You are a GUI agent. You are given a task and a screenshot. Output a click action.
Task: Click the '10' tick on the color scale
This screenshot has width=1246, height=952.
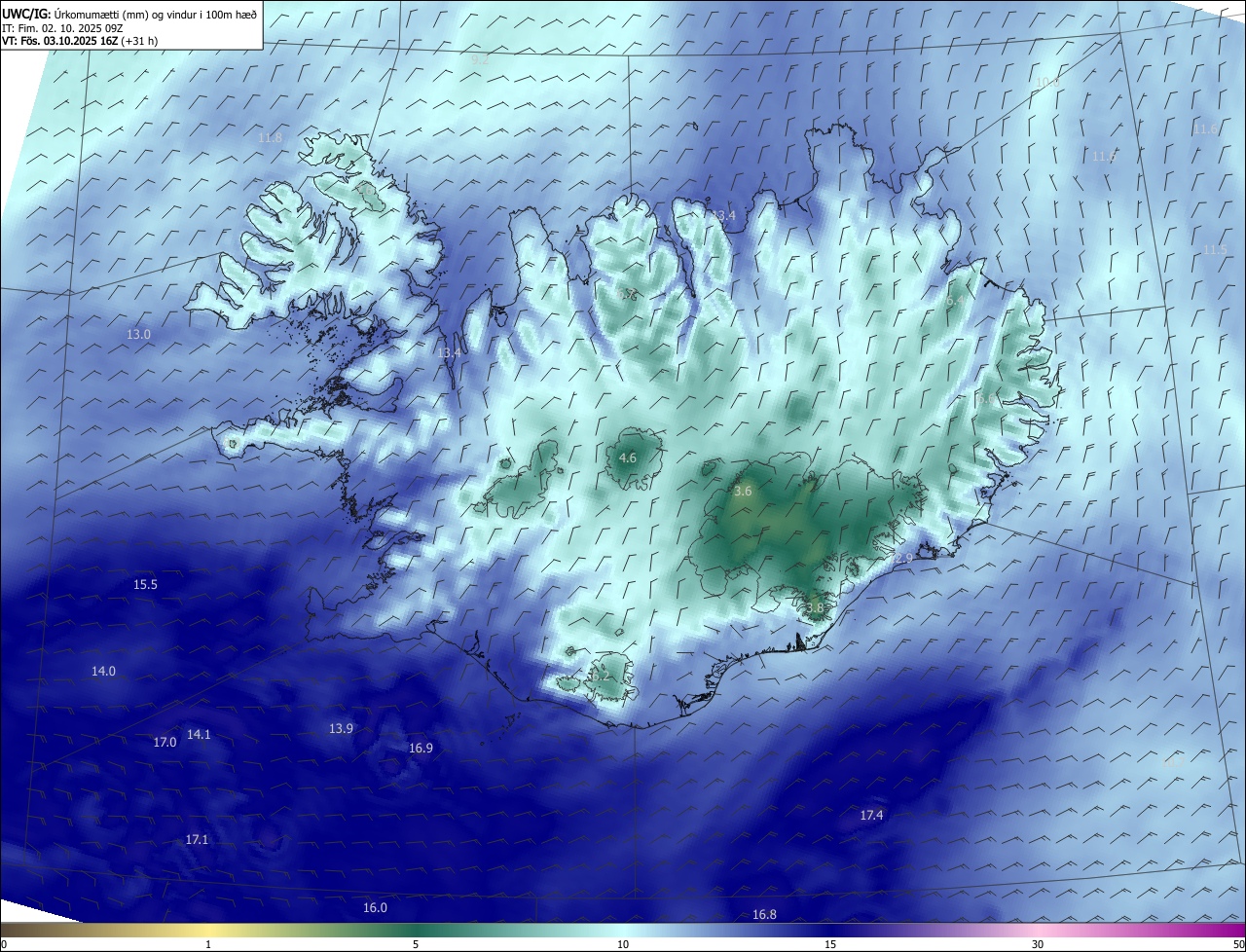click(623, 945)
